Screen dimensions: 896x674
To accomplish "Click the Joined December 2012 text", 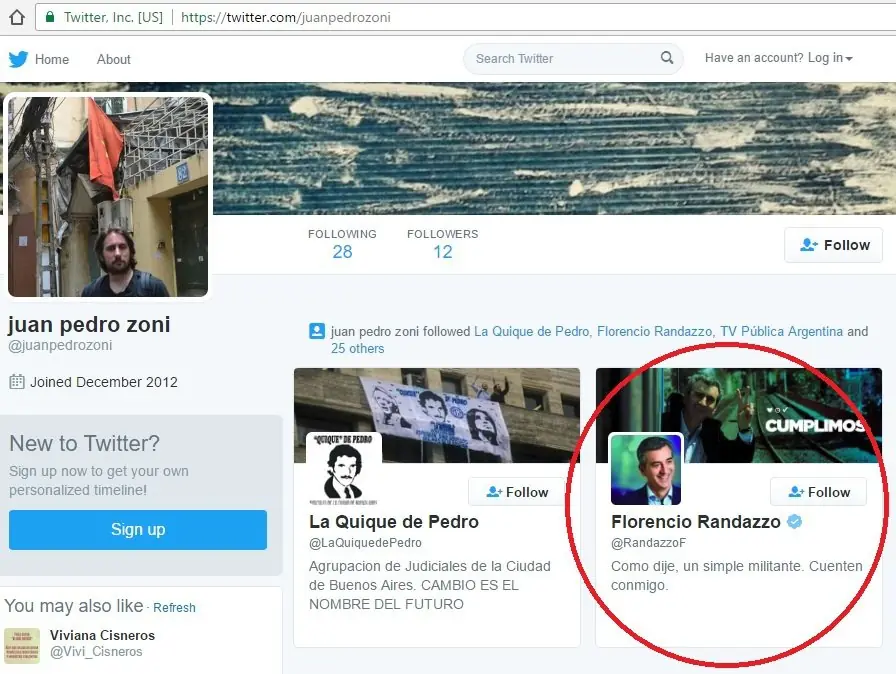I will coord(104,382).
